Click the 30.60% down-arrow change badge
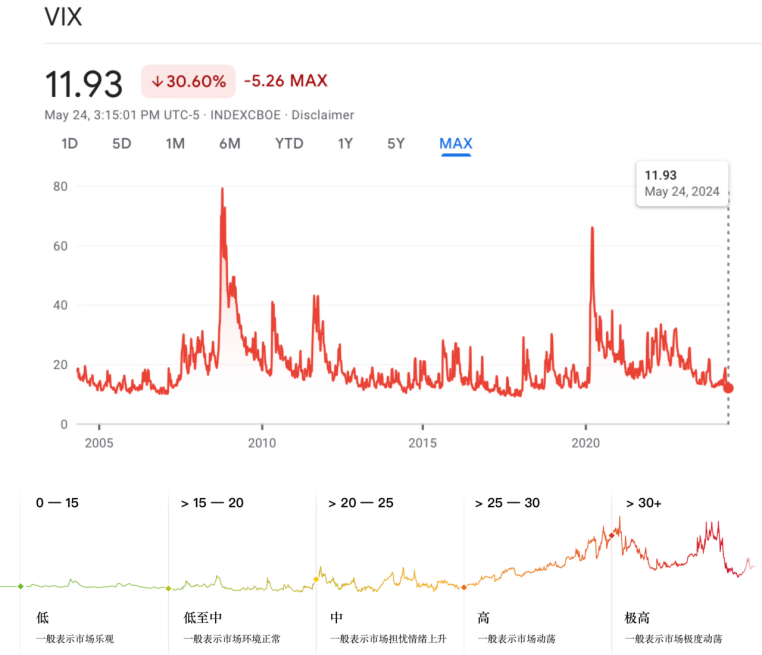 coord(189,81)
